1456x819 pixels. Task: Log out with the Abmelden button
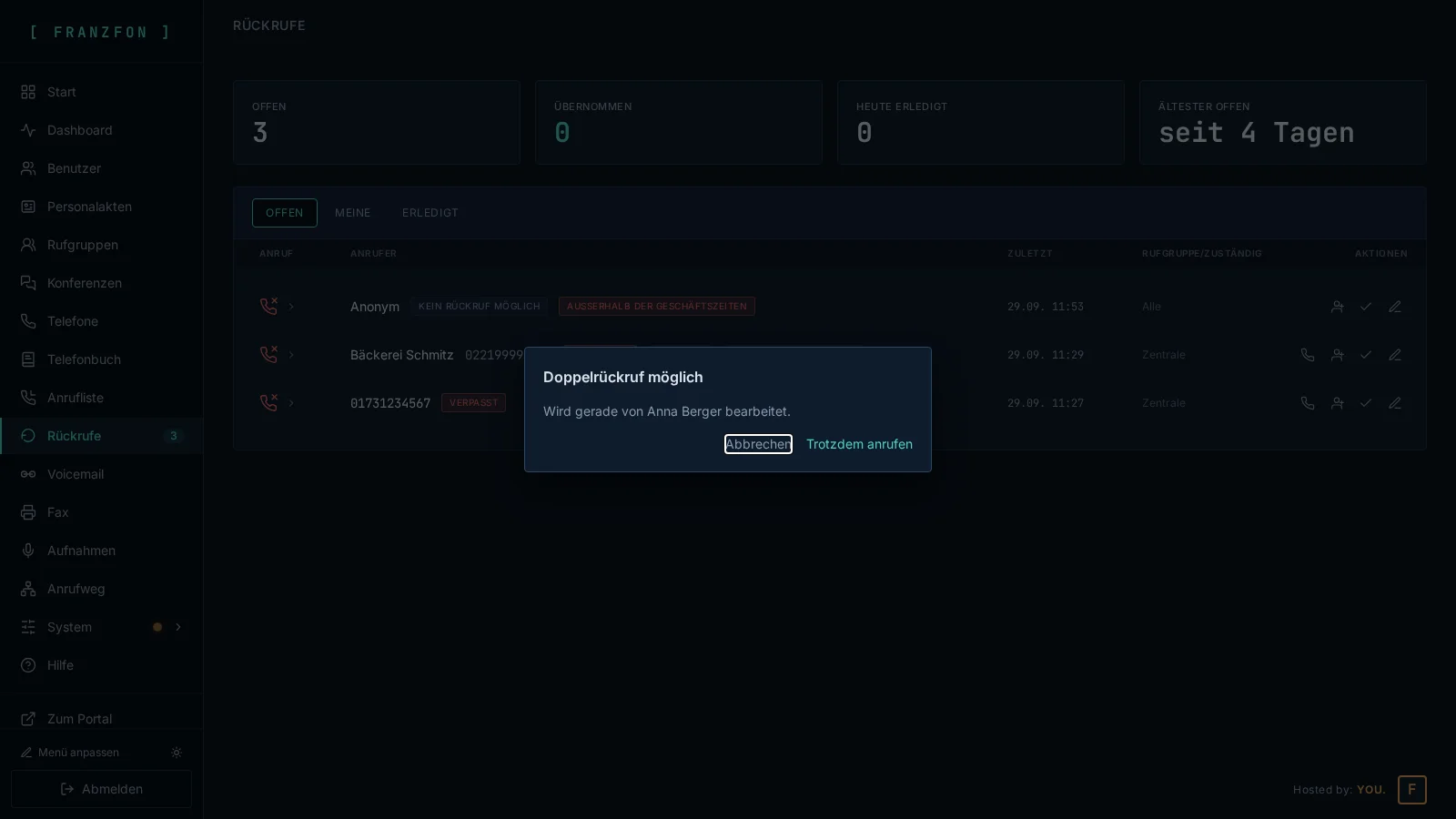tap(101, 789)
